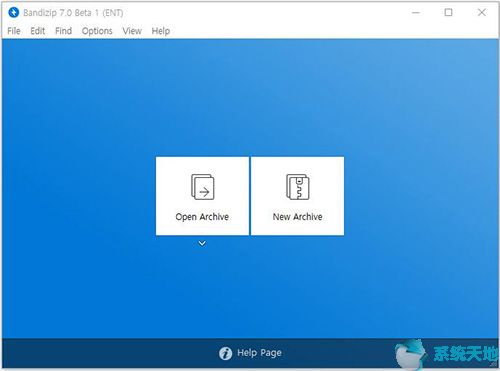Open the File menu
The width and height of the screenshot is (500, 371).
14,31
